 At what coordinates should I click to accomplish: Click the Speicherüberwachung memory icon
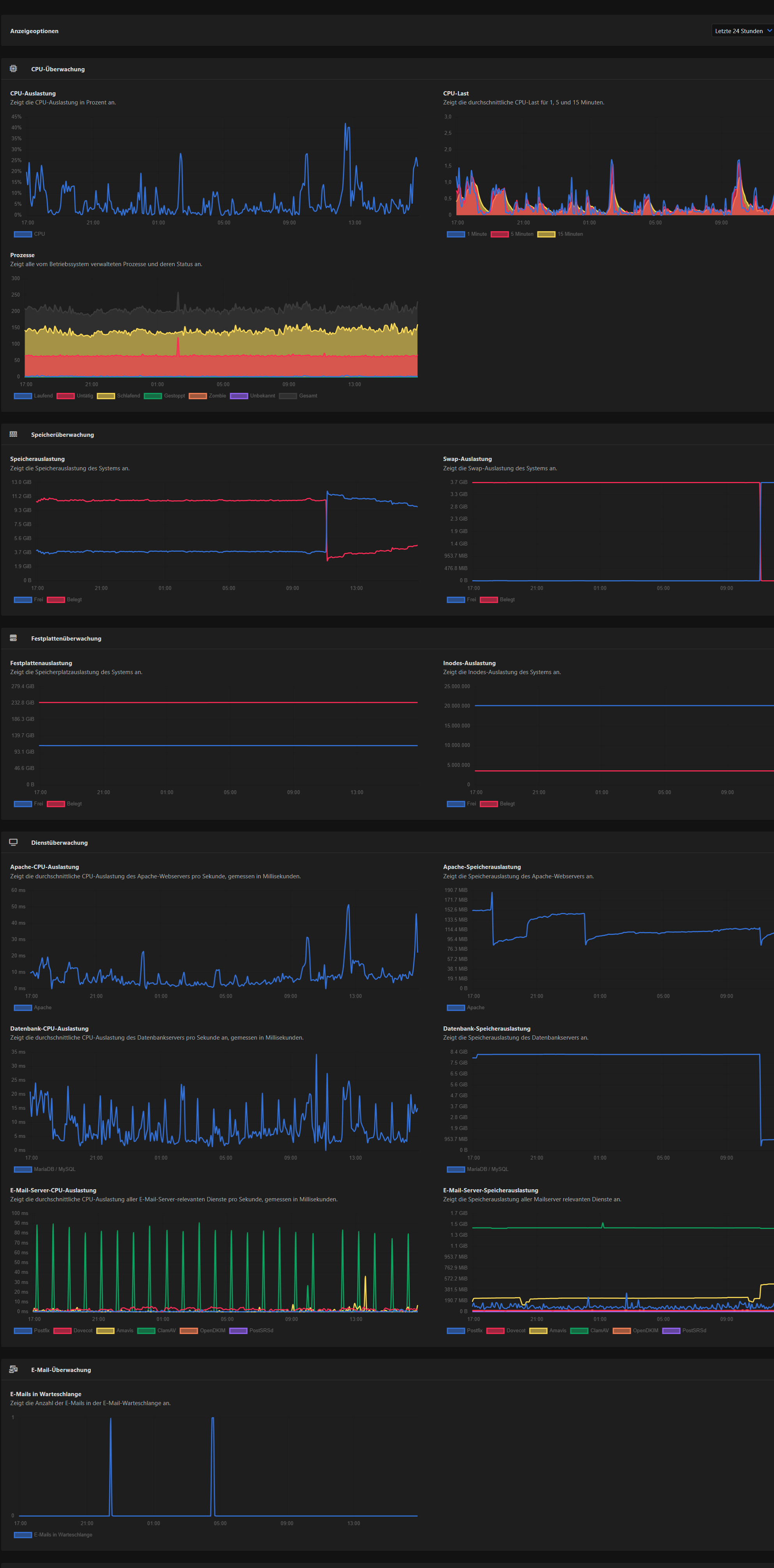coord(13,434)
